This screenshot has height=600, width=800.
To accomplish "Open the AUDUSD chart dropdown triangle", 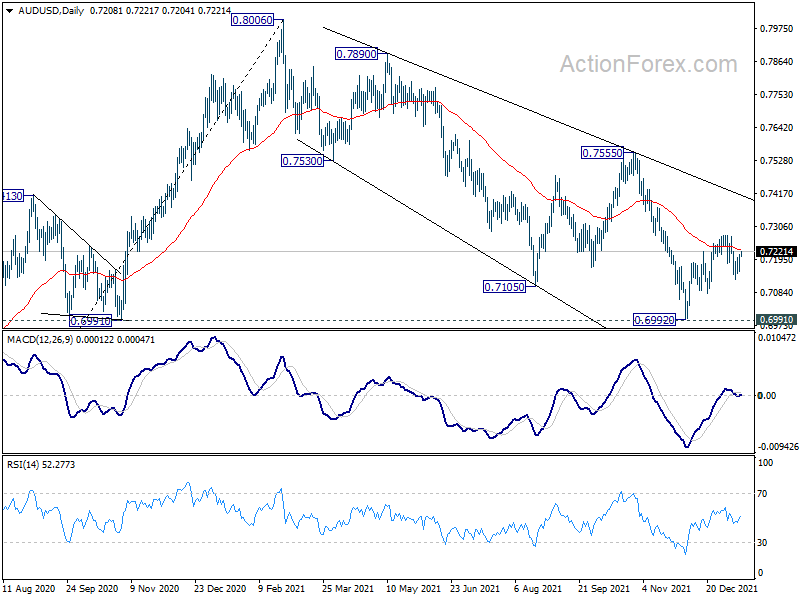I will pyautogui.click(x=9, y=11).
